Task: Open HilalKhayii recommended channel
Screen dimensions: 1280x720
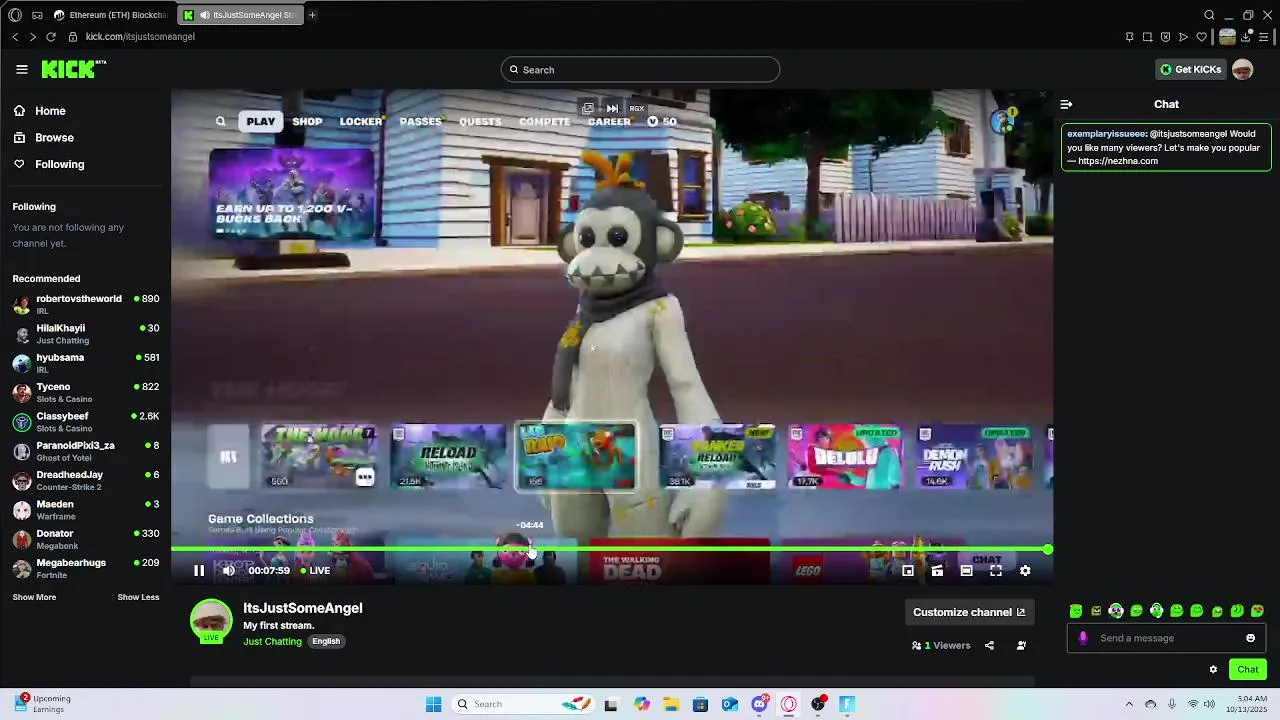Action: (x=85, y=333)
